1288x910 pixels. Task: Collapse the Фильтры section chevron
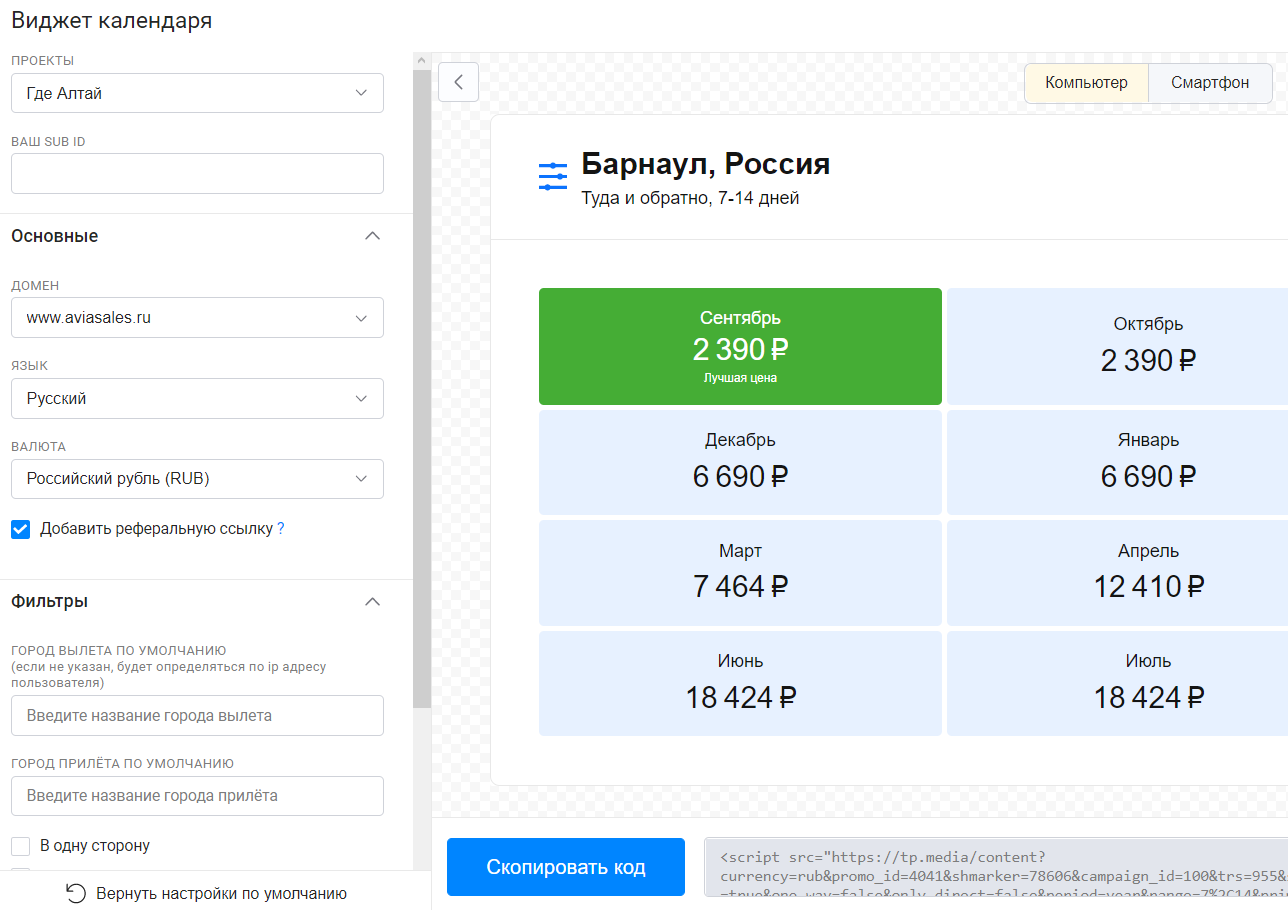(x=372, y=602)
